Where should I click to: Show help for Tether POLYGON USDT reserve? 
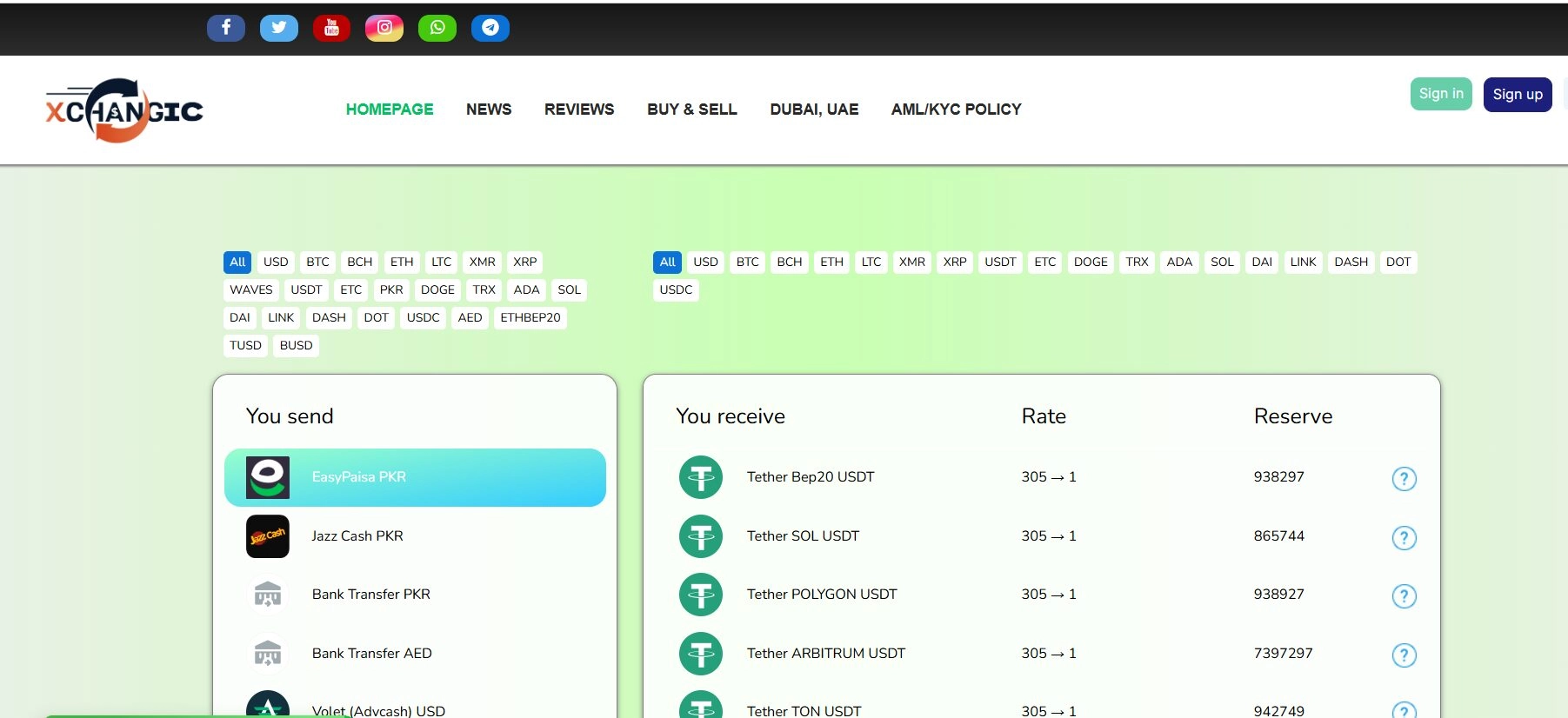point(1405,596)
